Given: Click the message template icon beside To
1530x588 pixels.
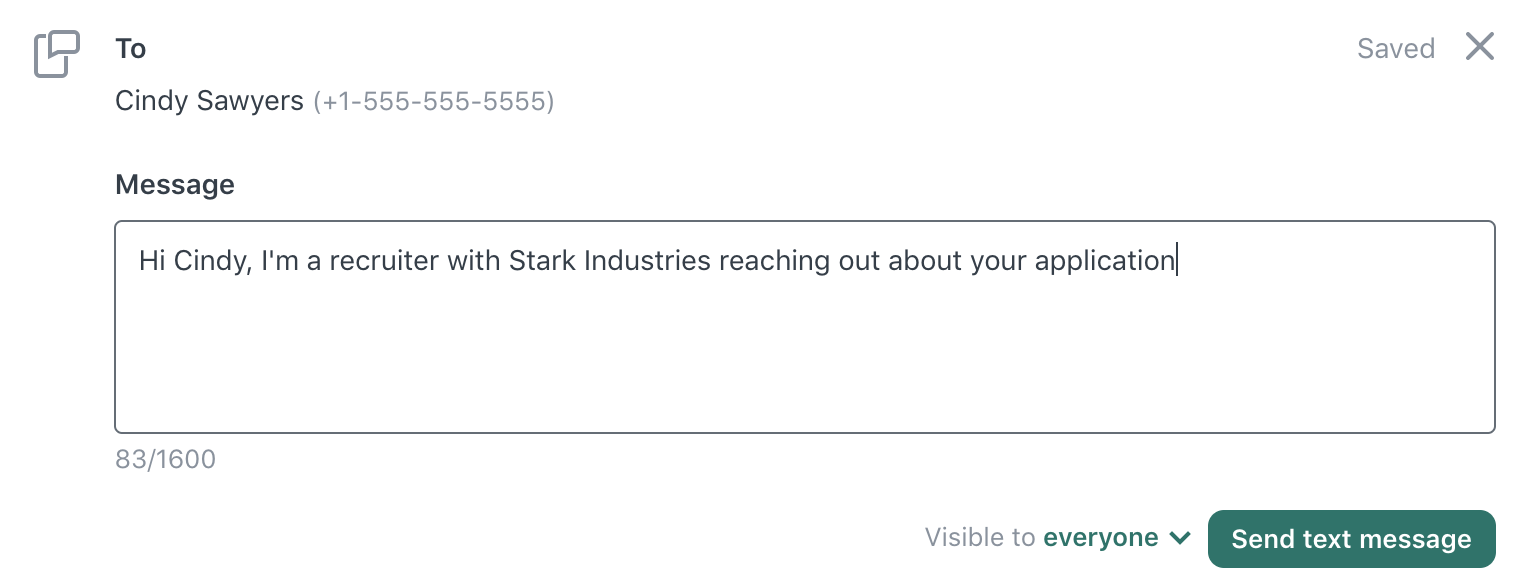Looking at the screenshot, I should 57,54.
